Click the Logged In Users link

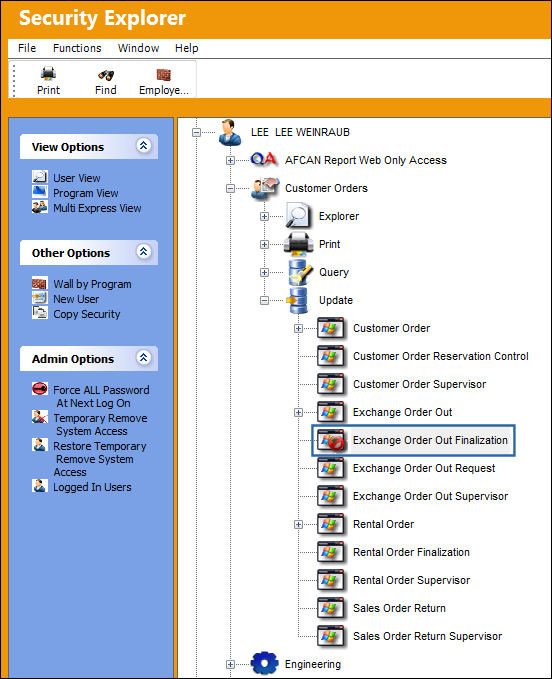[92, 487]
